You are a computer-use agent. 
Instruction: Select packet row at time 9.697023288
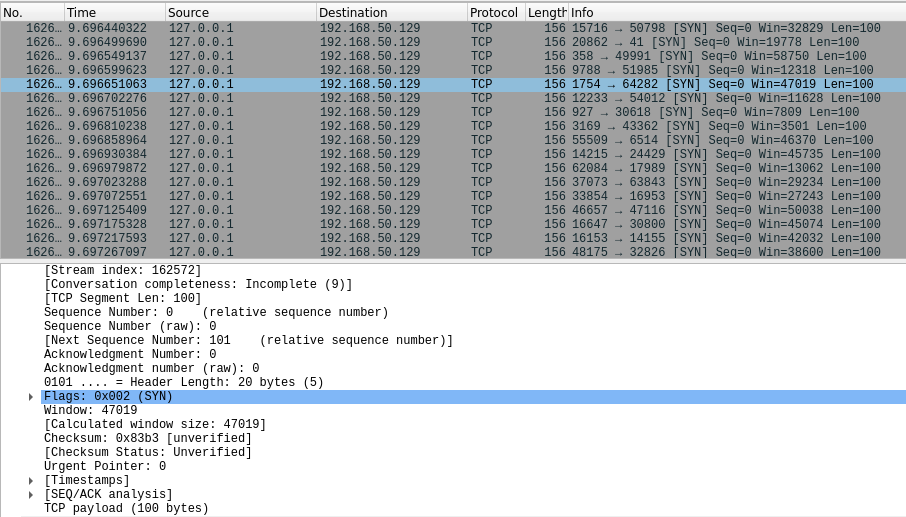453,182
